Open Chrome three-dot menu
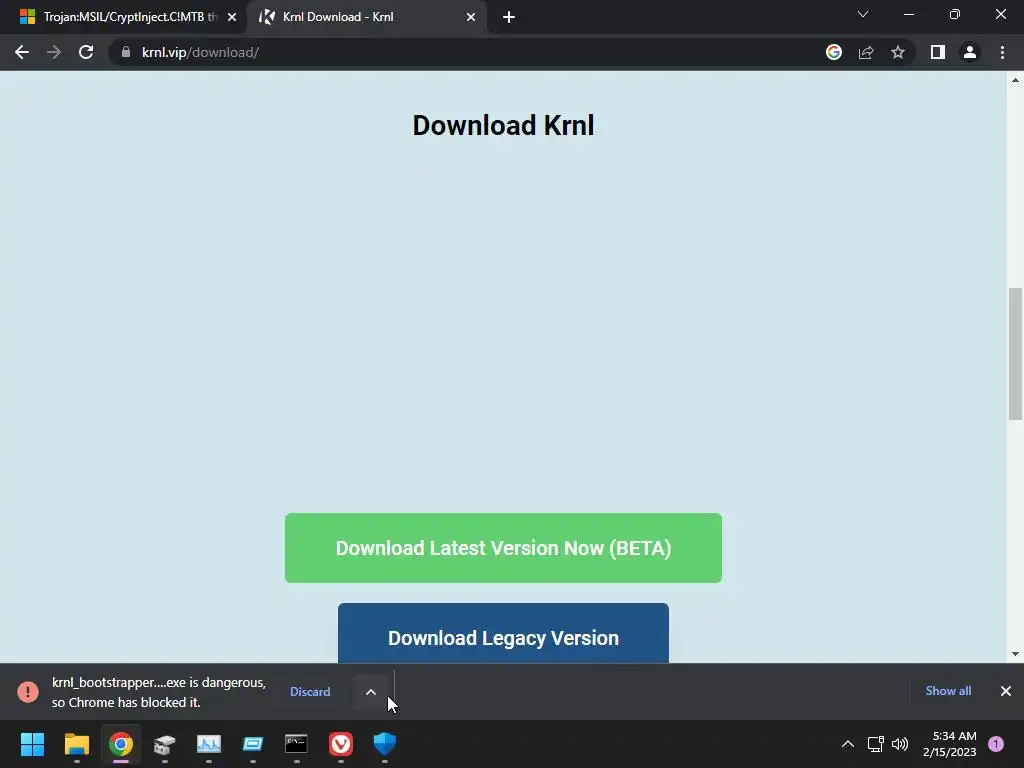This screenshot has height=768, width=1024. (x=1002, y=52)
